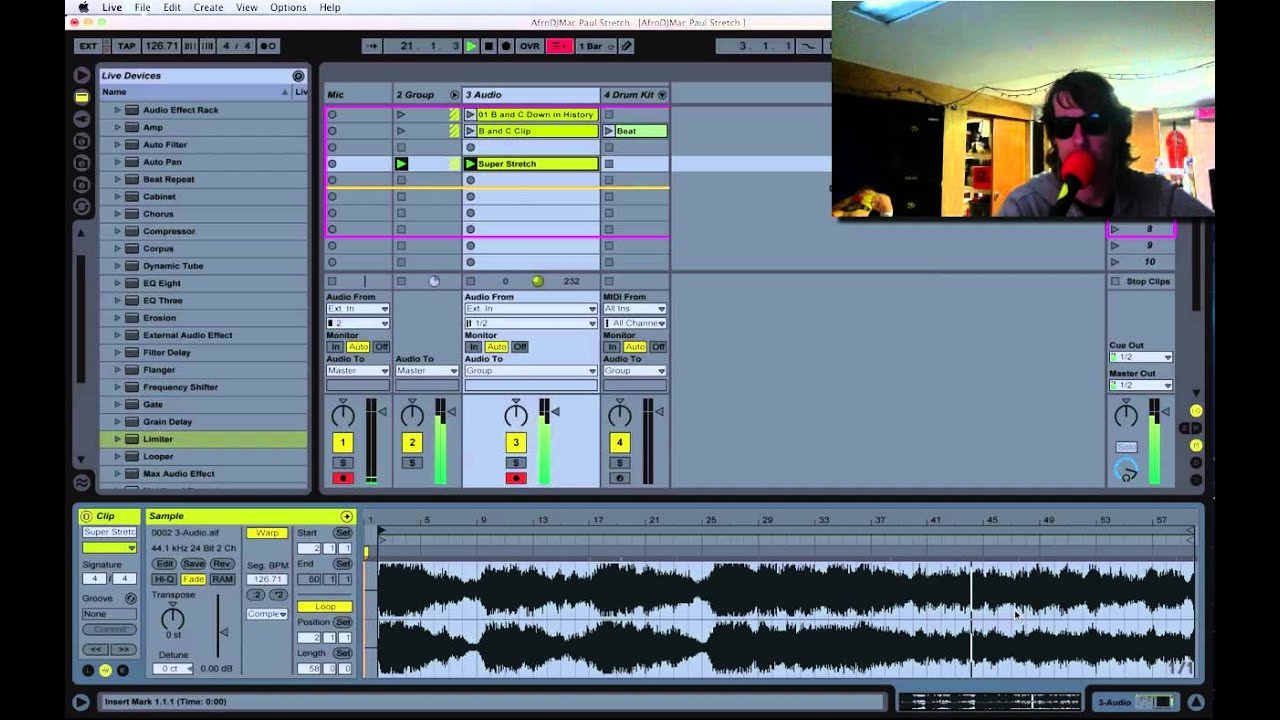
Task: Solo track 2 with the S button
Action: 412,463
